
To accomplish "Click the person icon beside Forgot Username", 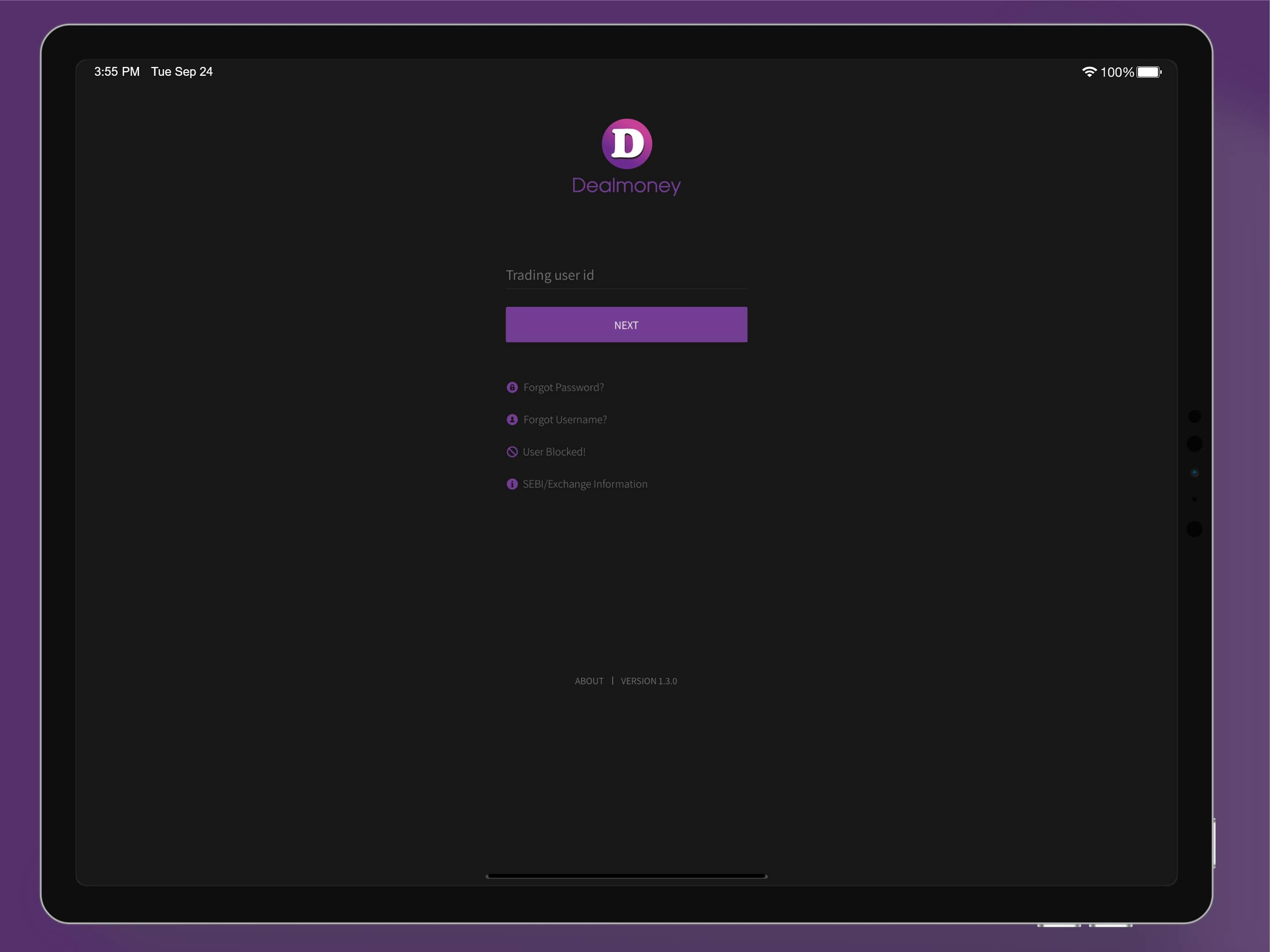I will coord(512,420).
